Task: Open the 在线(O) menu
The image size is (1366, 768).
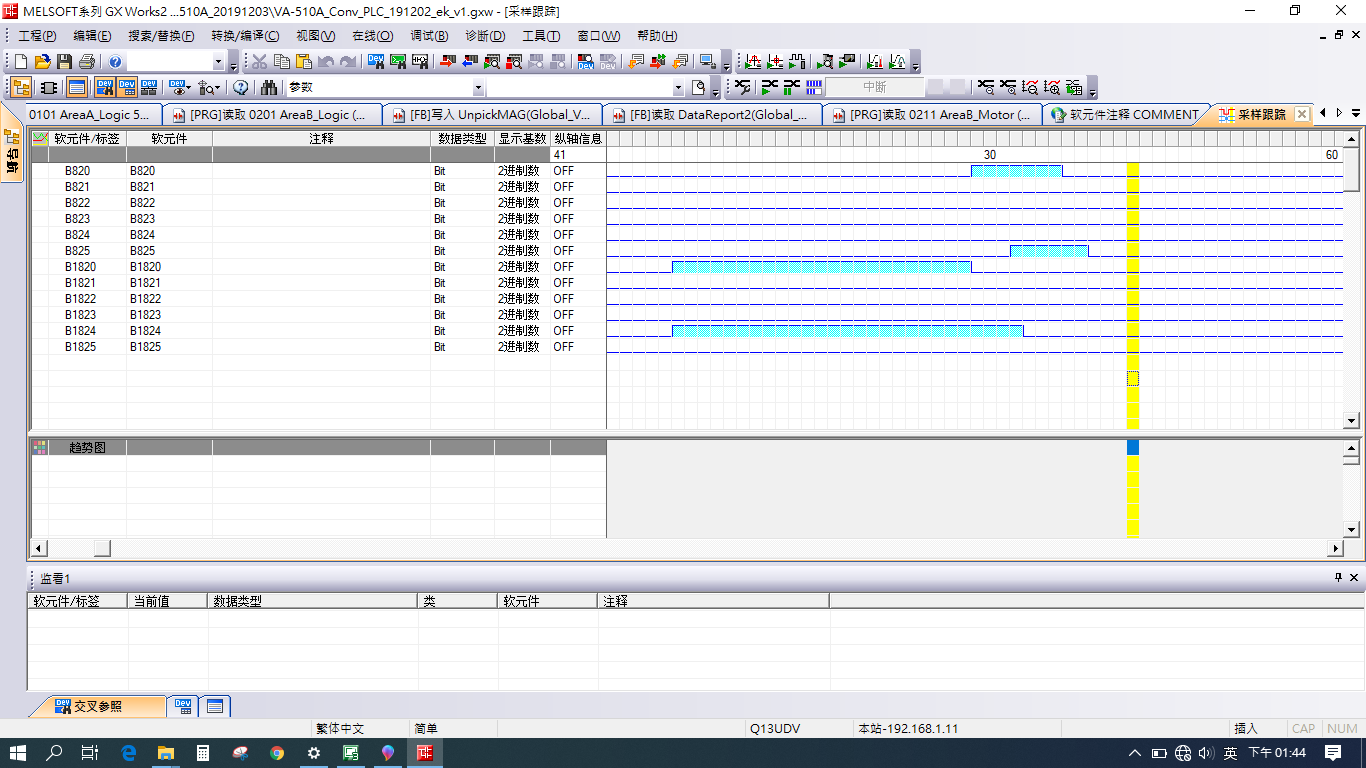Action: (372, 36)
